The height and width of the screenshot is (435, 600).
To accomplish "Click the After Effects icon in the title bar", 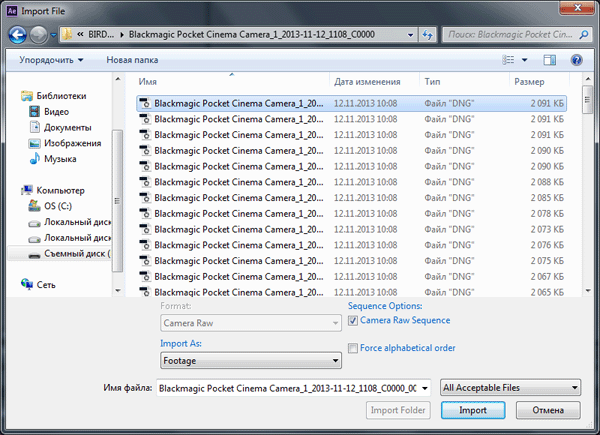I will tap(12, 11).
